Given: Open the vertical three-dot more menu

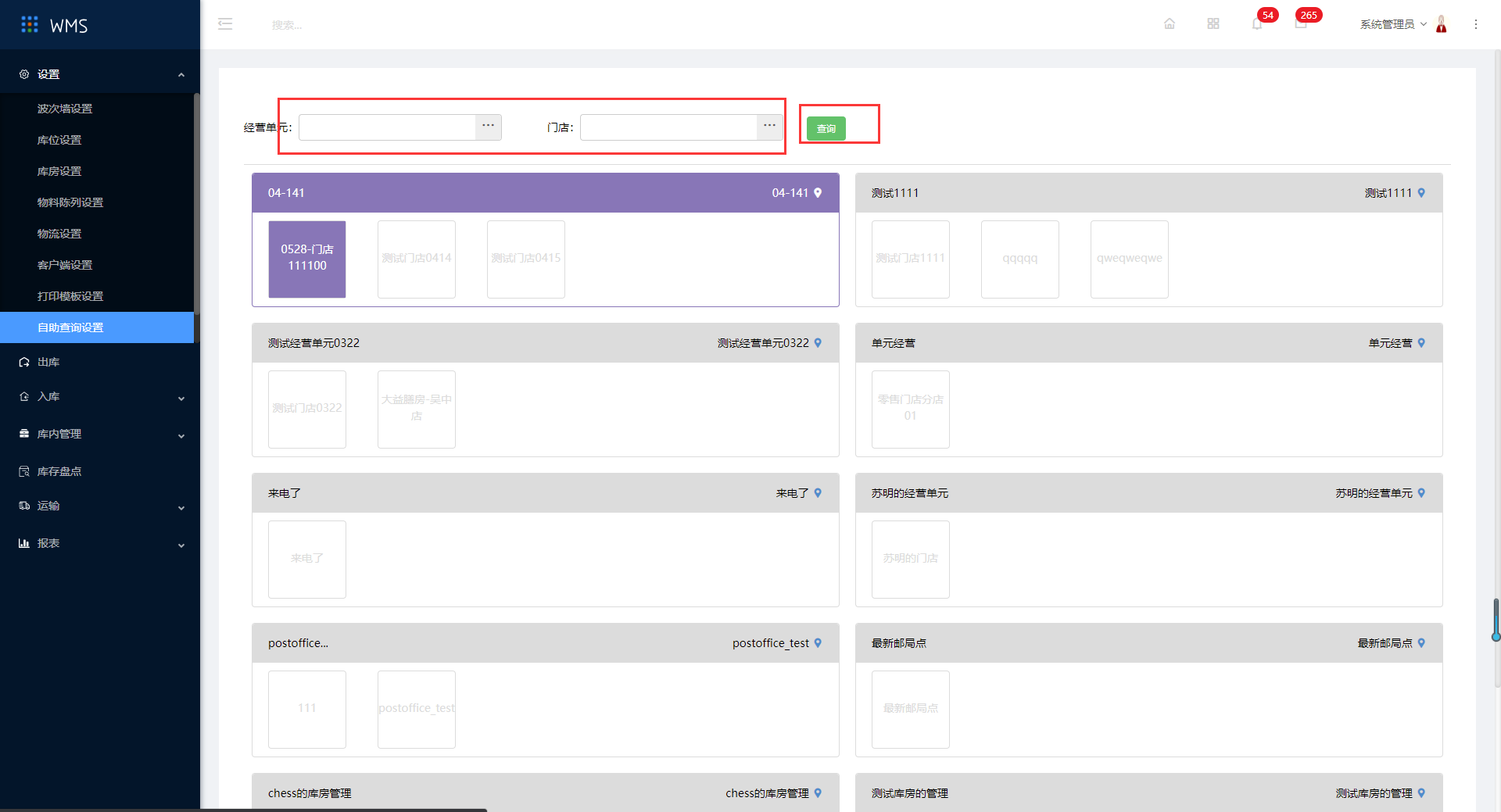Looking at the screenshot, I should [x=1476, y=24].
